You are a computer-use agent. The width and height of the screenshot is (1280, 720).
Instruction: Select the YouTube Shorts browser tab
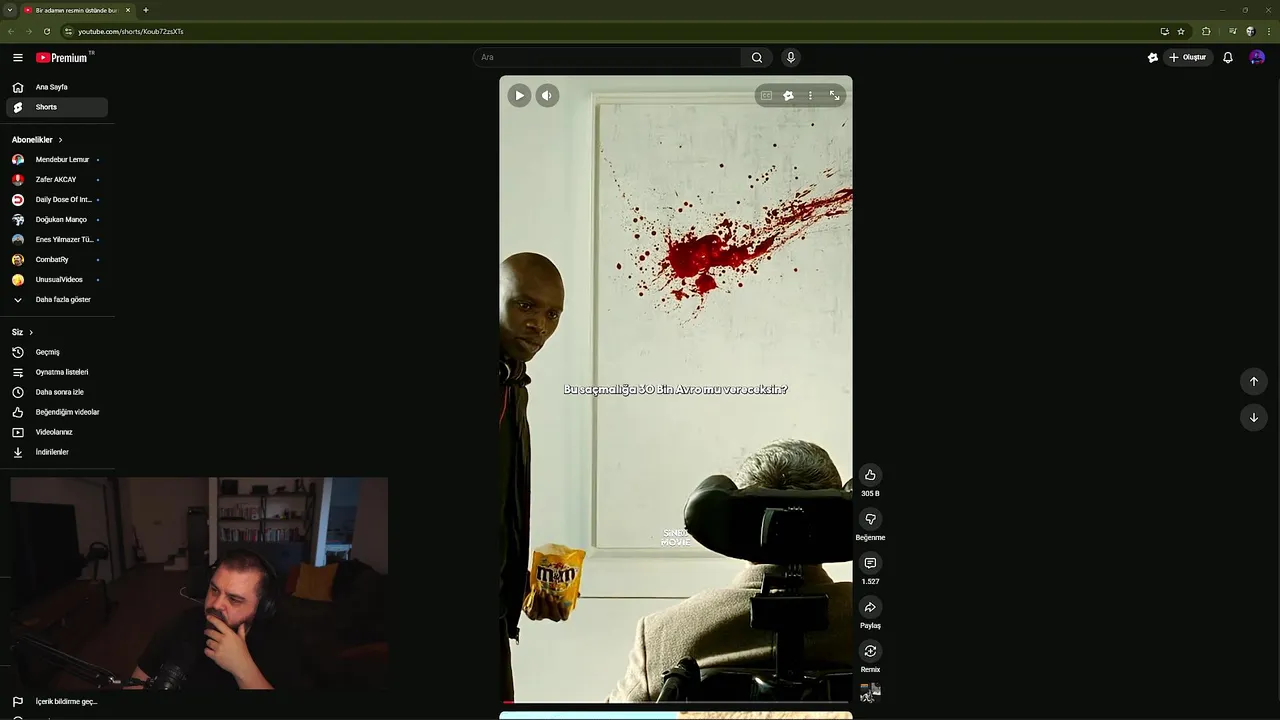76,10
